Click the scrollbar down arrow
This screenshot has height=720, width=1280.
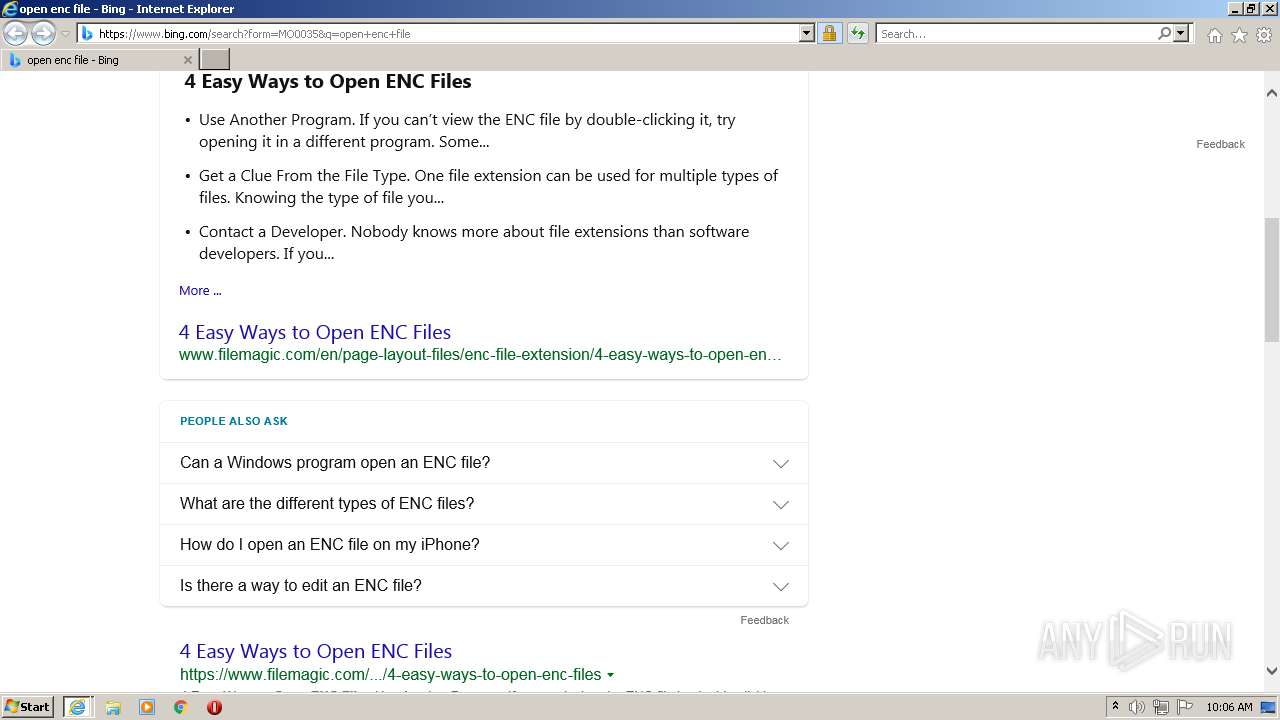pyautogui.click(x=1272, y=671)
